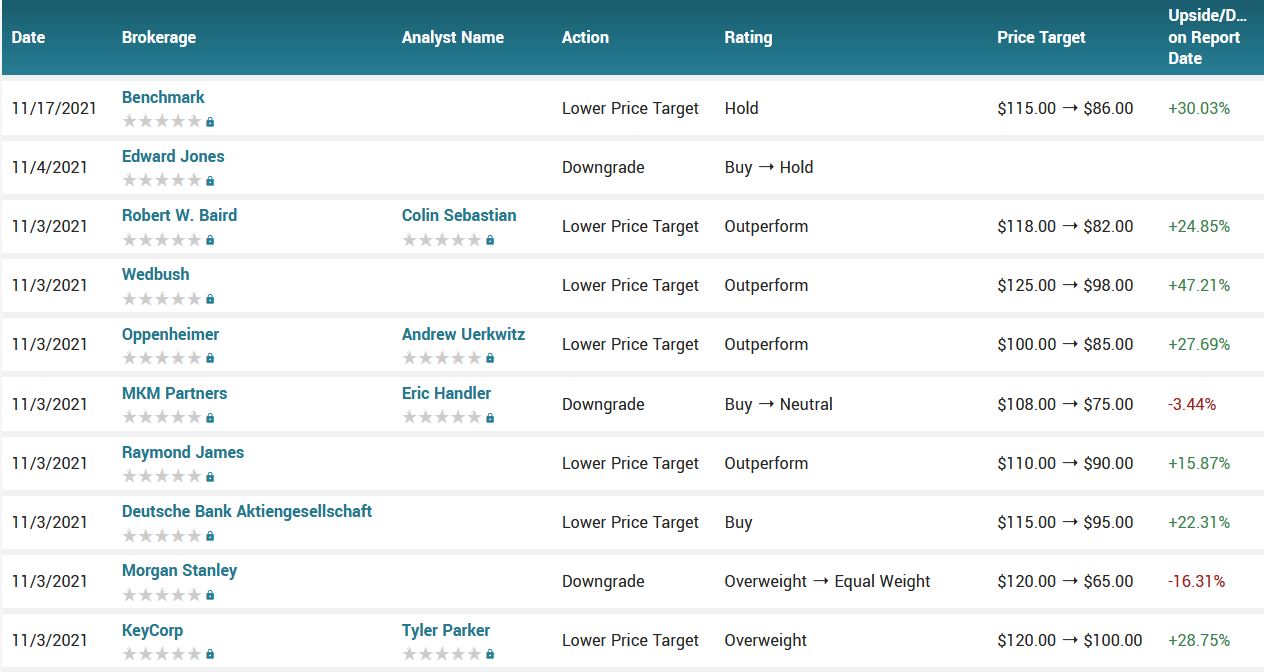1264x672 pixels.
Task: Click the +28.75% upside value
Action: point(1199,640)
